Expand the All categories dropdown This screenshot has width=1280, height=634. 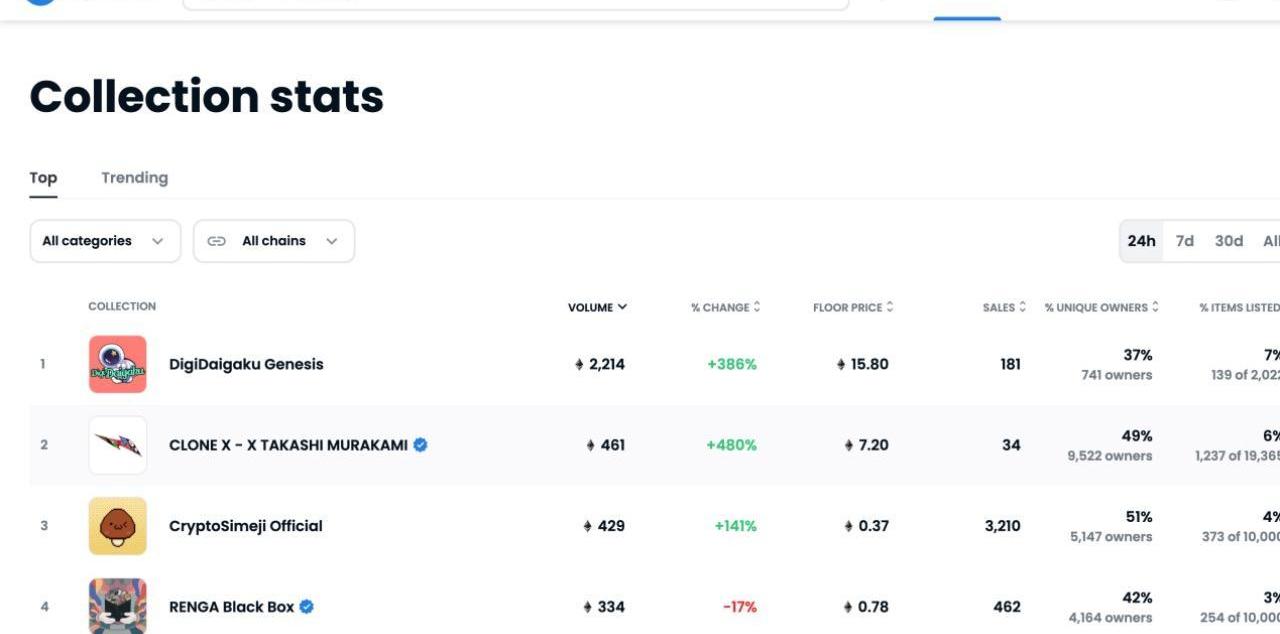(x=105, y=241)
